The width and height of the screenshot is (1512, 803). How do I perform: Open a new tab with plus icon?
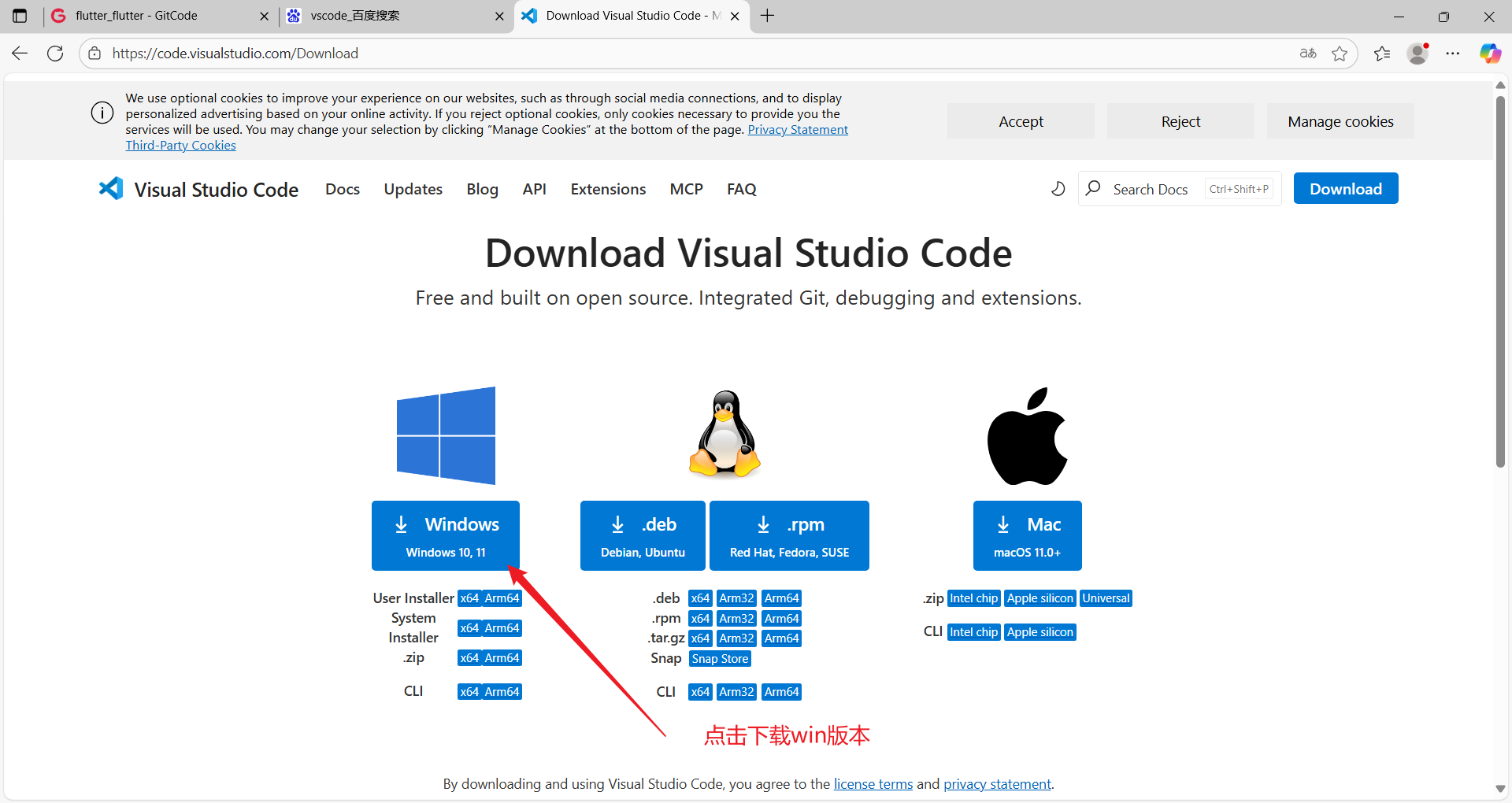pyautogui.click(x=768, y=16)
